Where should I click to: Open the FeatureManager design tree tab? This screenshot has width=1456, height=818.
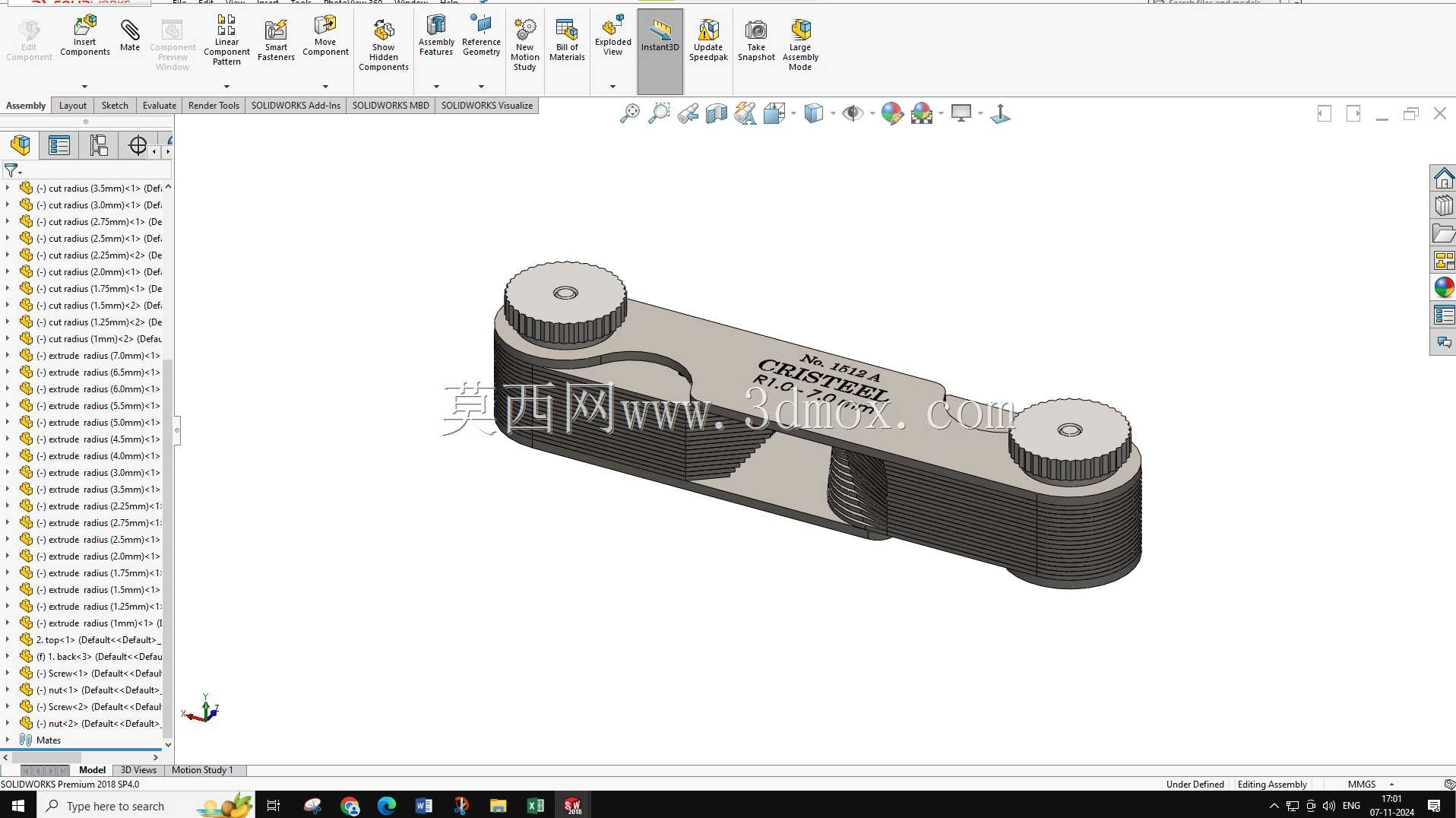21,145
